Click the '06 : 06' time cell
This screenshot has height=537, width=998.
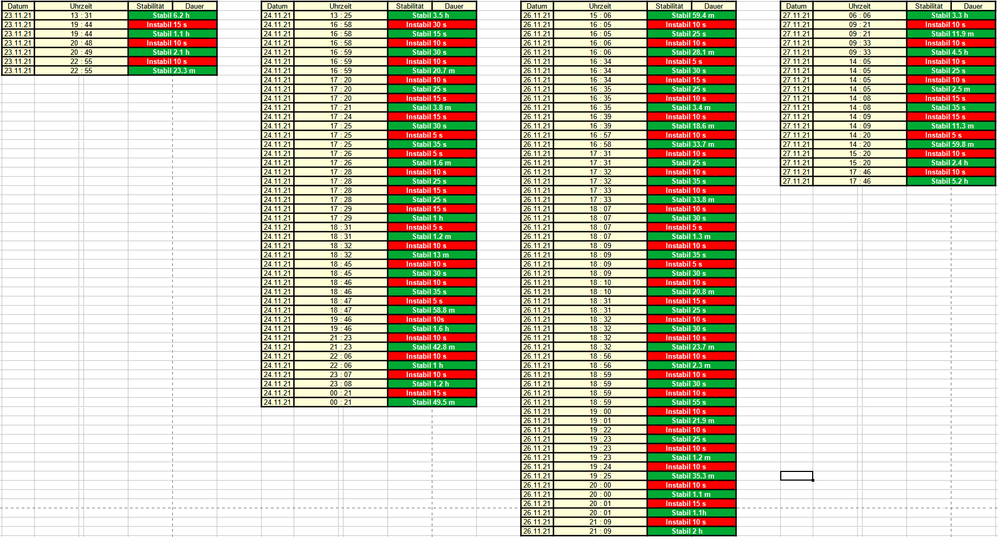point(860,15)
